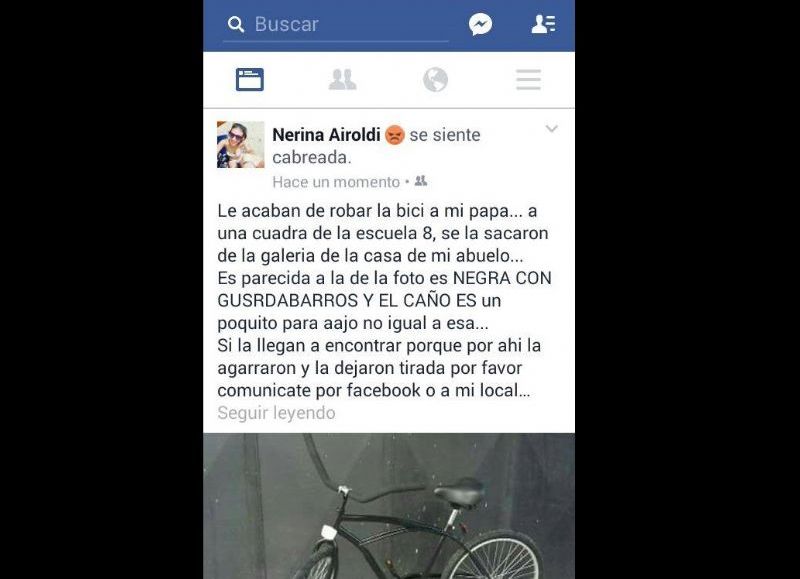Viewport: 800px width, 579px height.
Task: Open Nerina Airoldi's profile name link
Action: [x=327, y=135]
